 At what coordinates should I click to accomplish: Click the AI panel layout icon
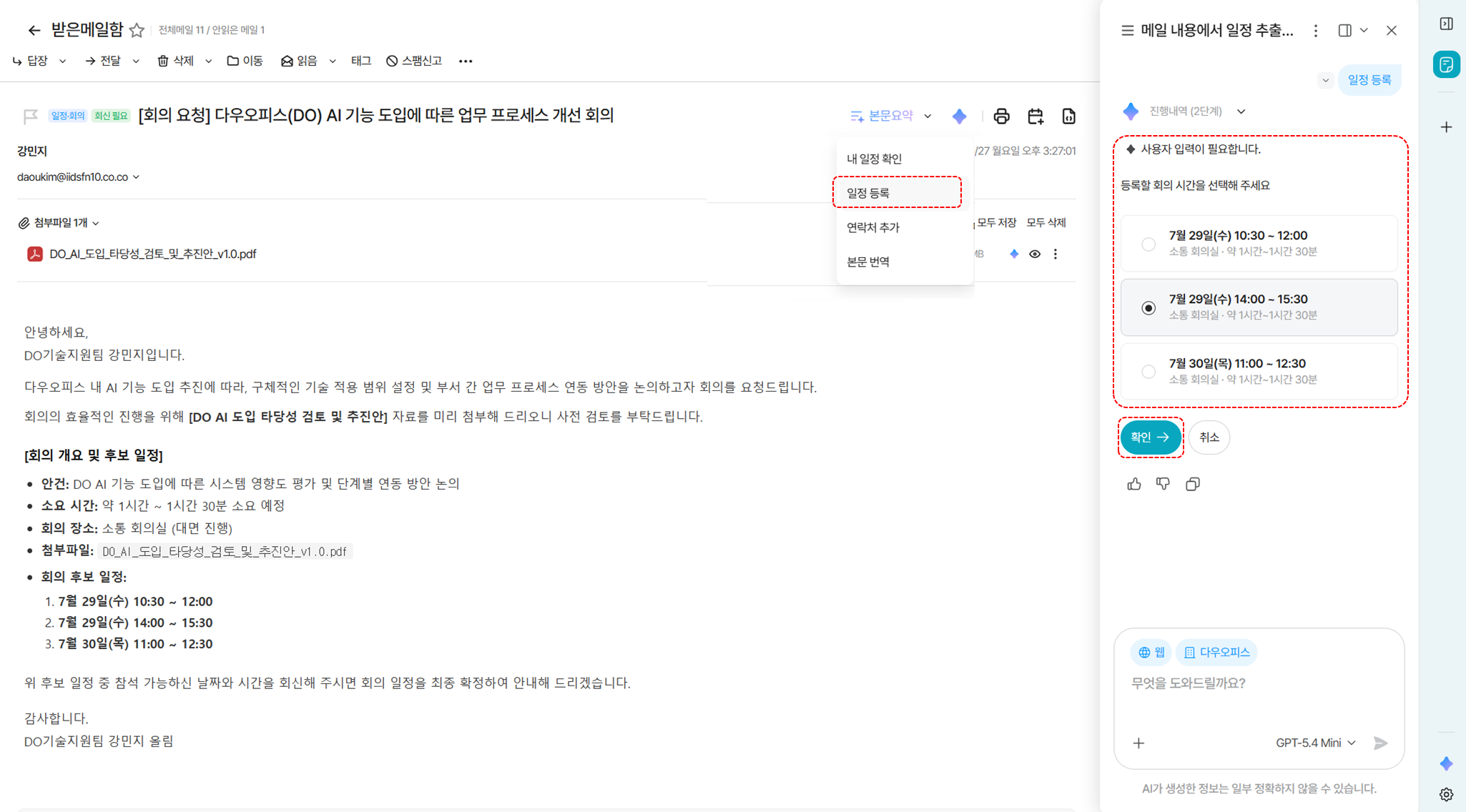coord(1345,31)
